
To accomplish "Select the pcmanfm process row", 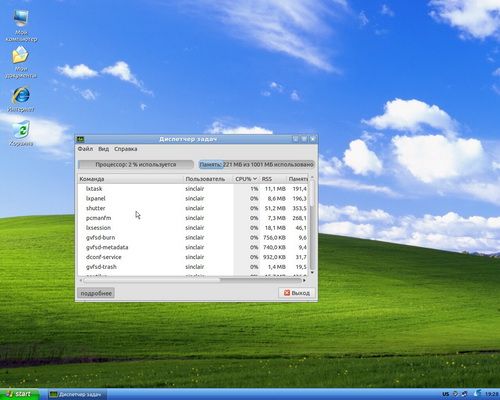I will (193, 218).
